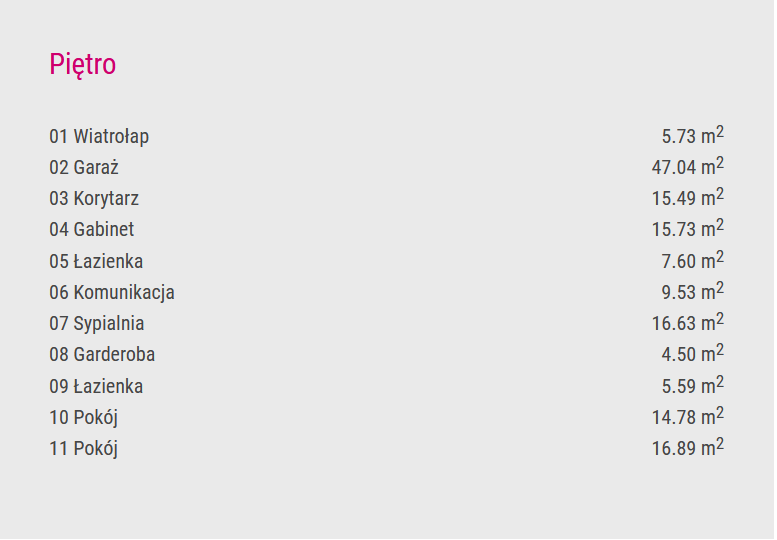Click the 02 Garaż room entry
The height and width of the screenshot is (540, 777).
[84, 167]
